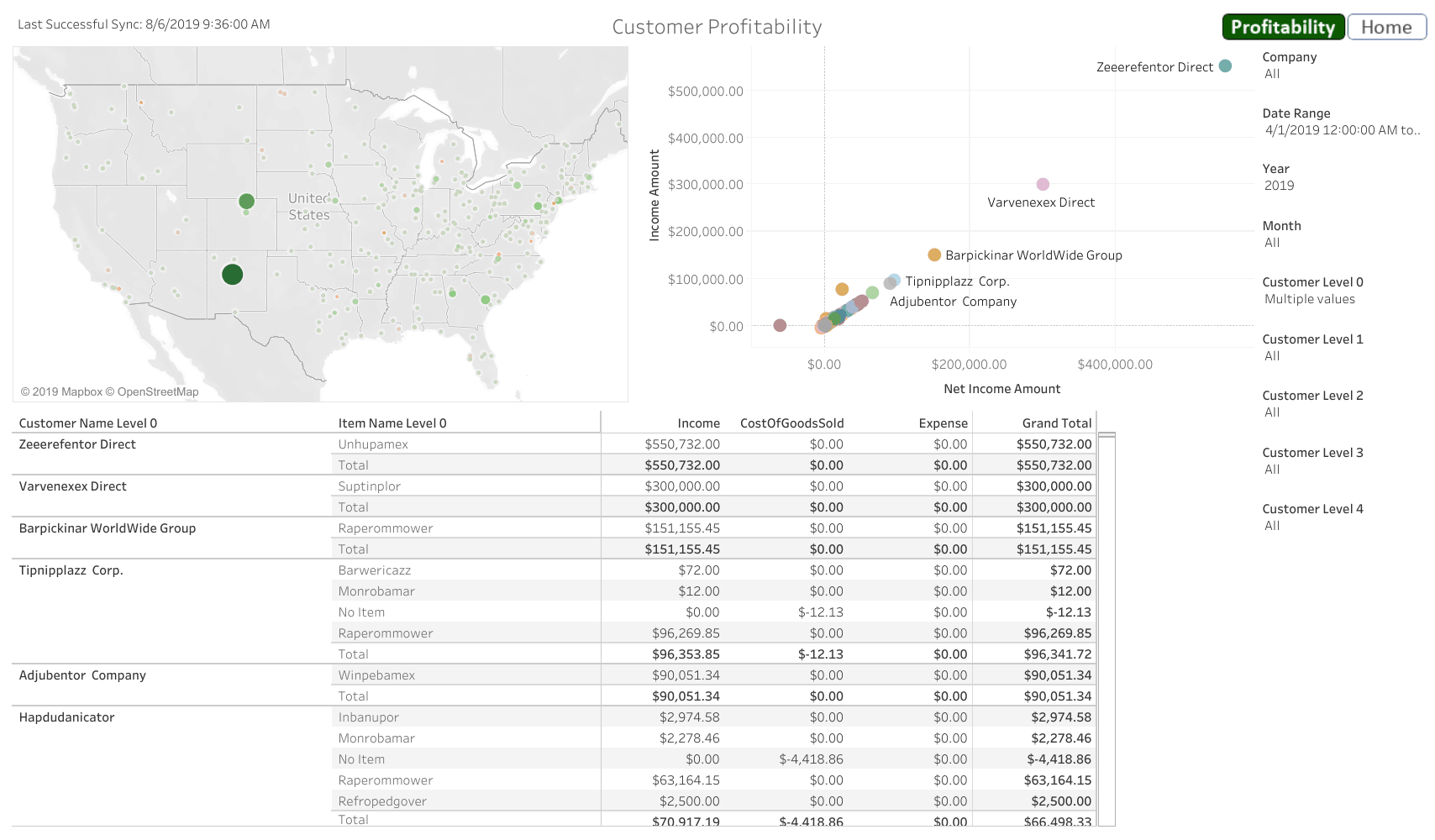Click the large dark green map bubble

[x=233, y=274]
